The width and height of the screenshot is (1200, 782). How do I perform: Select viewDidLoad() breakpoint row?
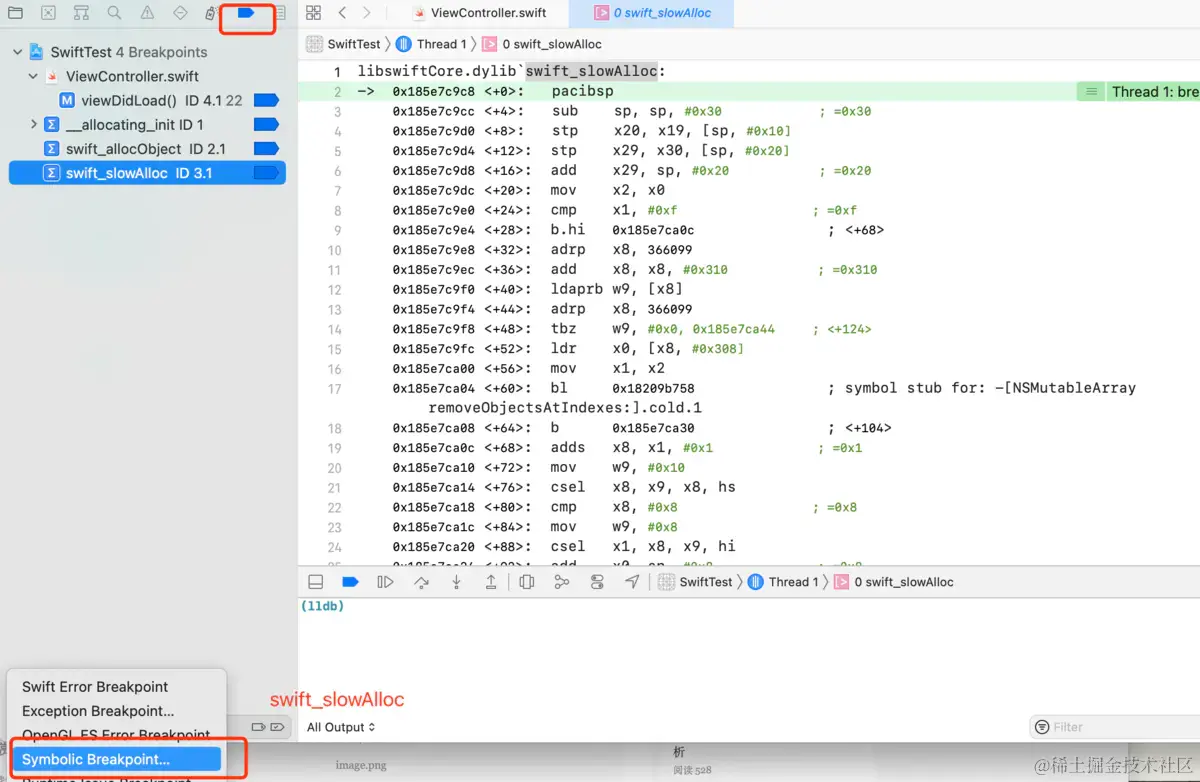pos(147,100)
